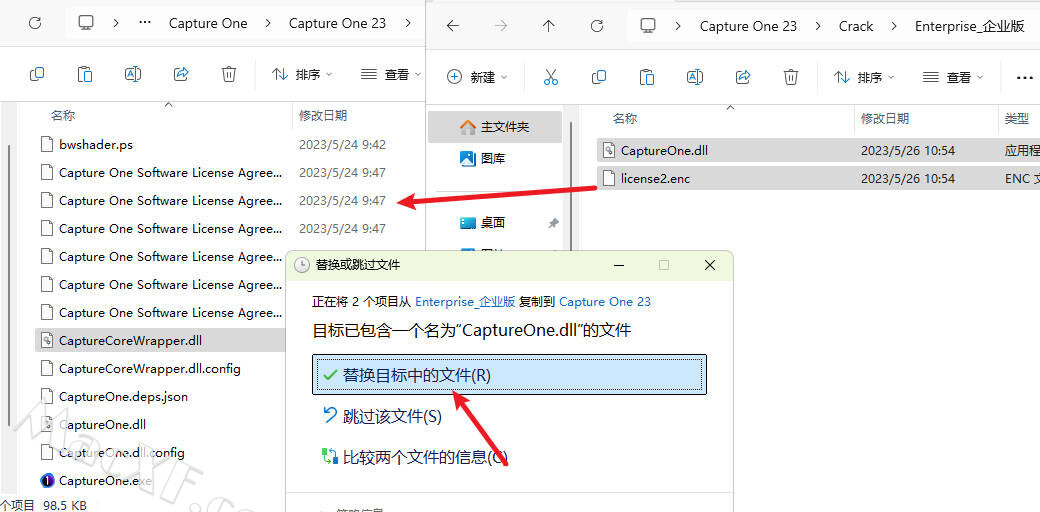This screenshot has height=512, width=1040.
Task: Expand chevron after "Capture One" in left breadcrumb
Action: click(268, 23)
